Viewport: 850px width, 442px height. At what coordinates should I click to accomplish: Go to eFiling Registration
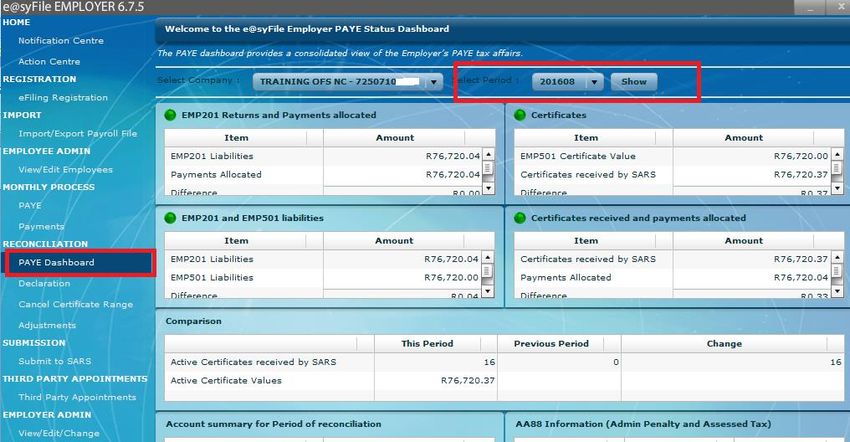point(63,98)
